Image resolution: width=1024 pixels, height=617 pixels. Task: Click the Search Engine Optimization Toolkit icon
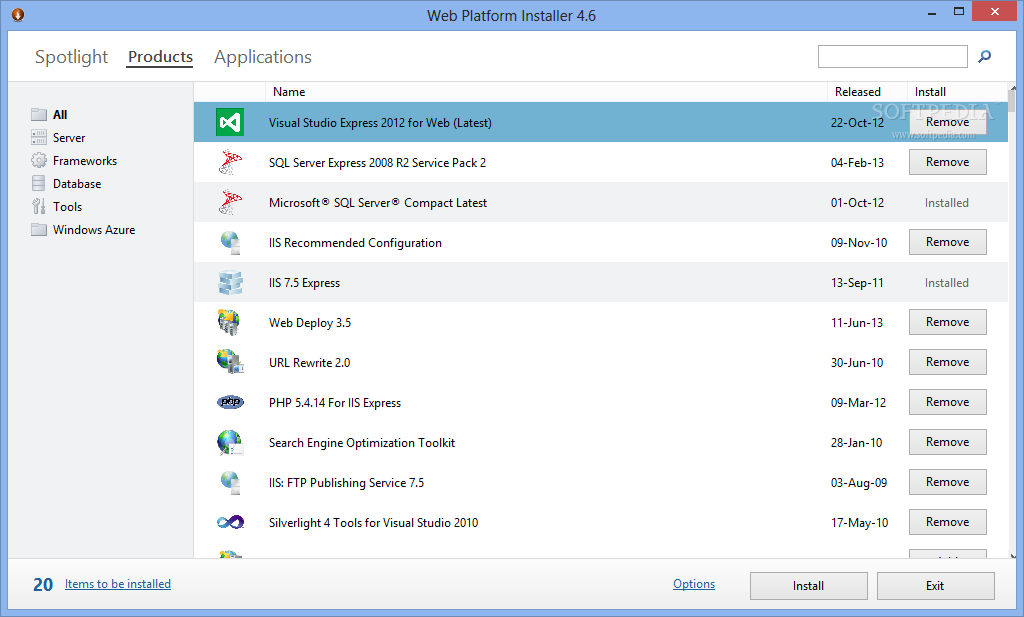(x=230, y=442)
